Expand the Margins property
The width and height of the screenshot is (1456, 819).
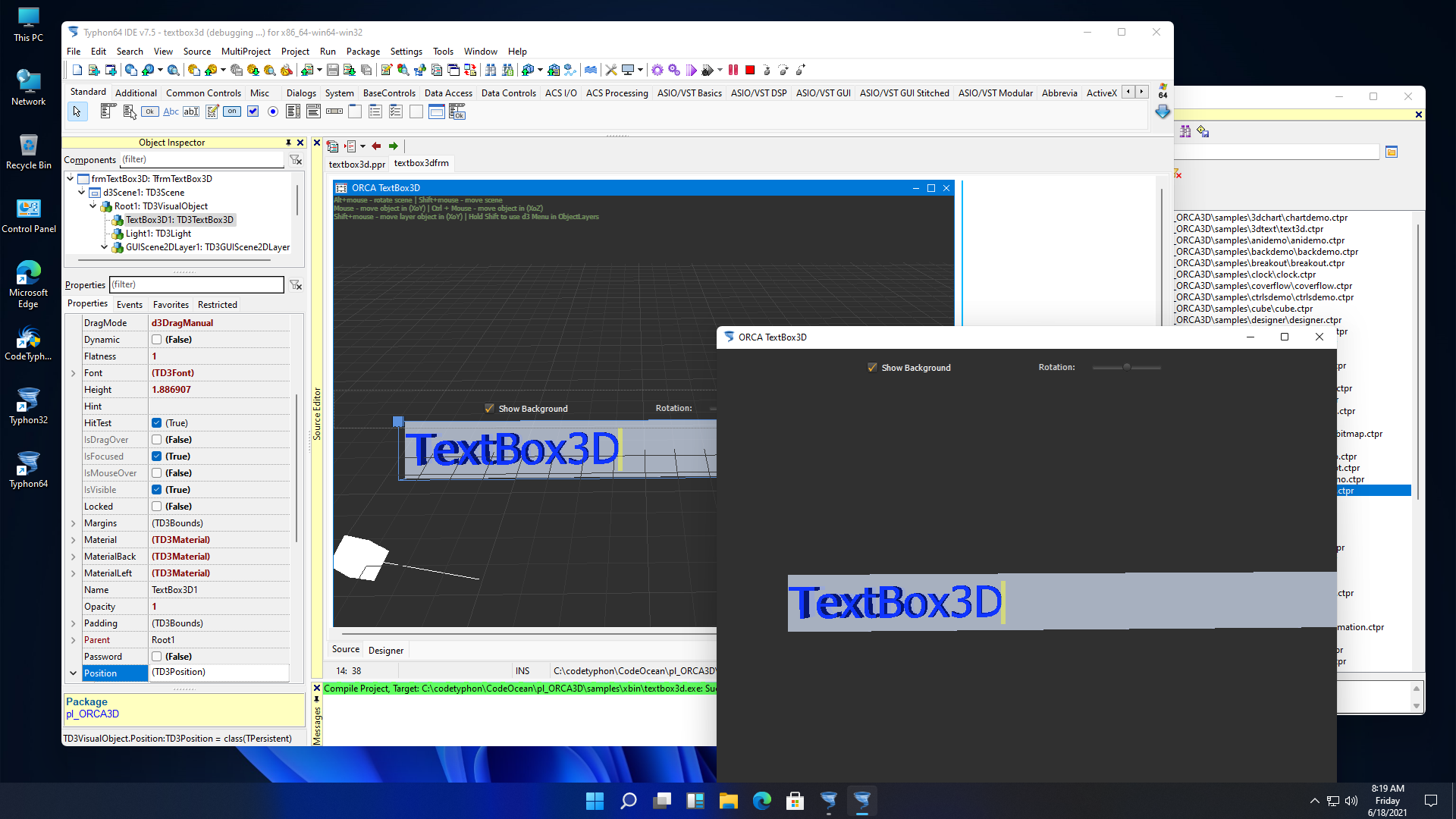click(74, 523)
